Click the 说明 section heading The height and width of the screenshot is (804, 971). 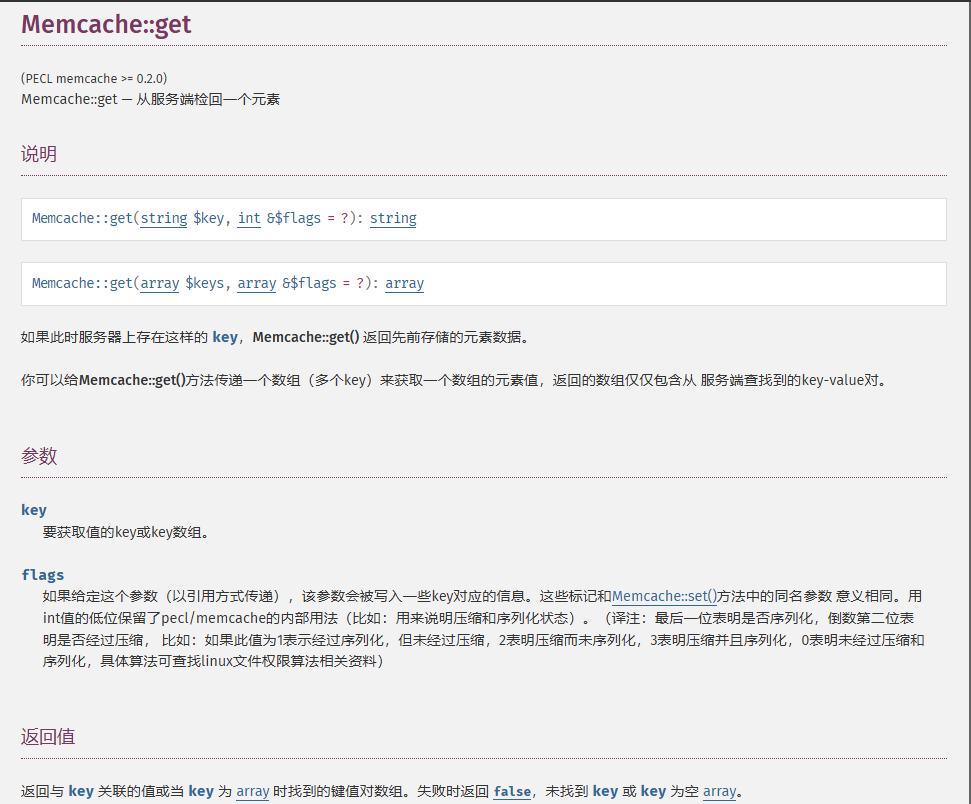pos(39,154)
